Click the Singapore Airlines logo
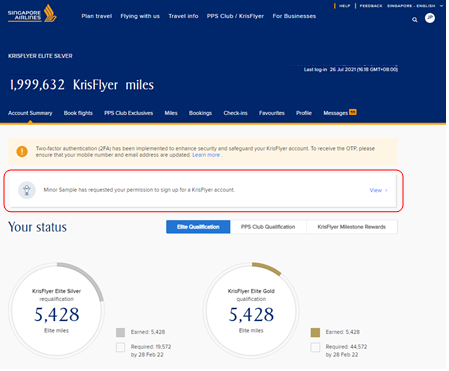Image resolution: width=449 pixels, height=371 pixels. pyautogui.click(x=32, y=14)
